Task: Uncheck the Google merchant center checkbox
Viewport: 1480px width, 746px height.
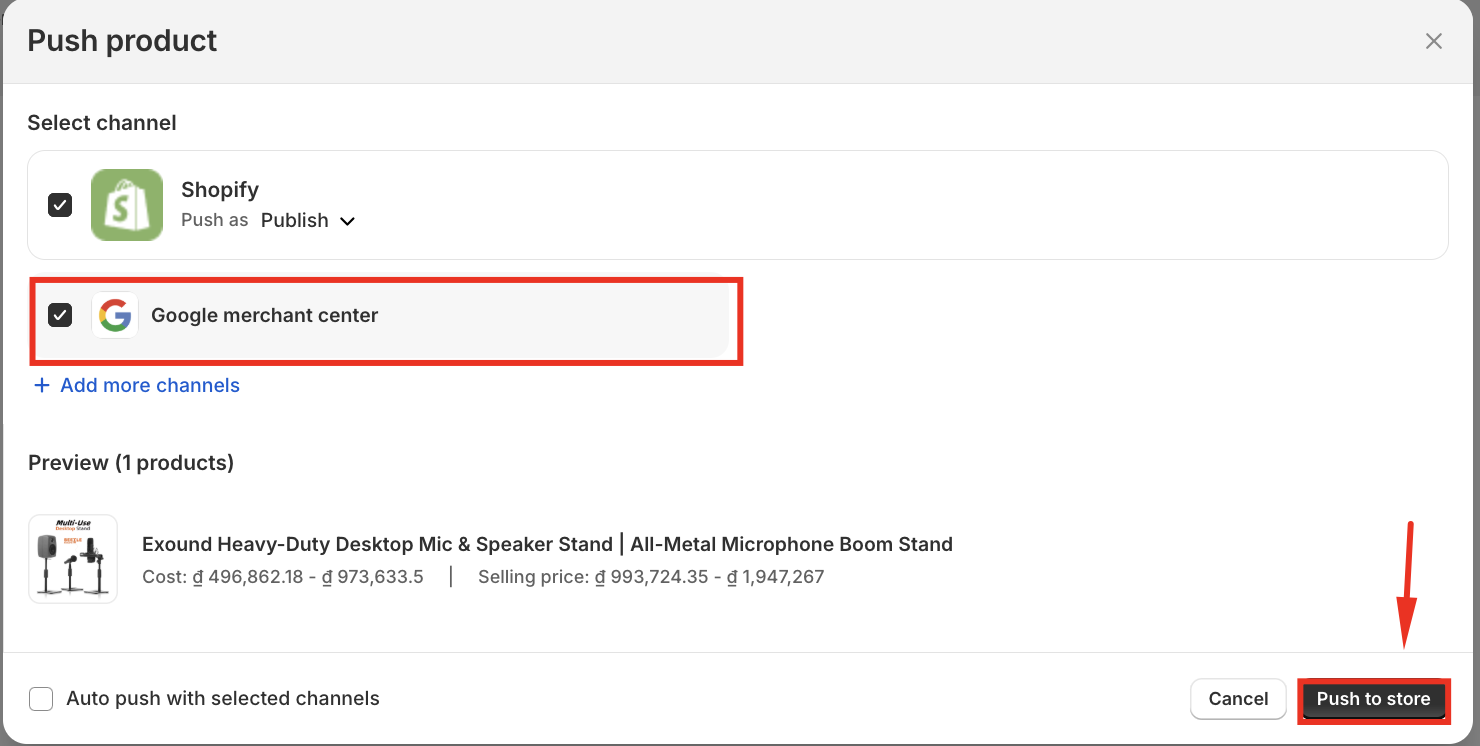Action: [x=60, y=315]
